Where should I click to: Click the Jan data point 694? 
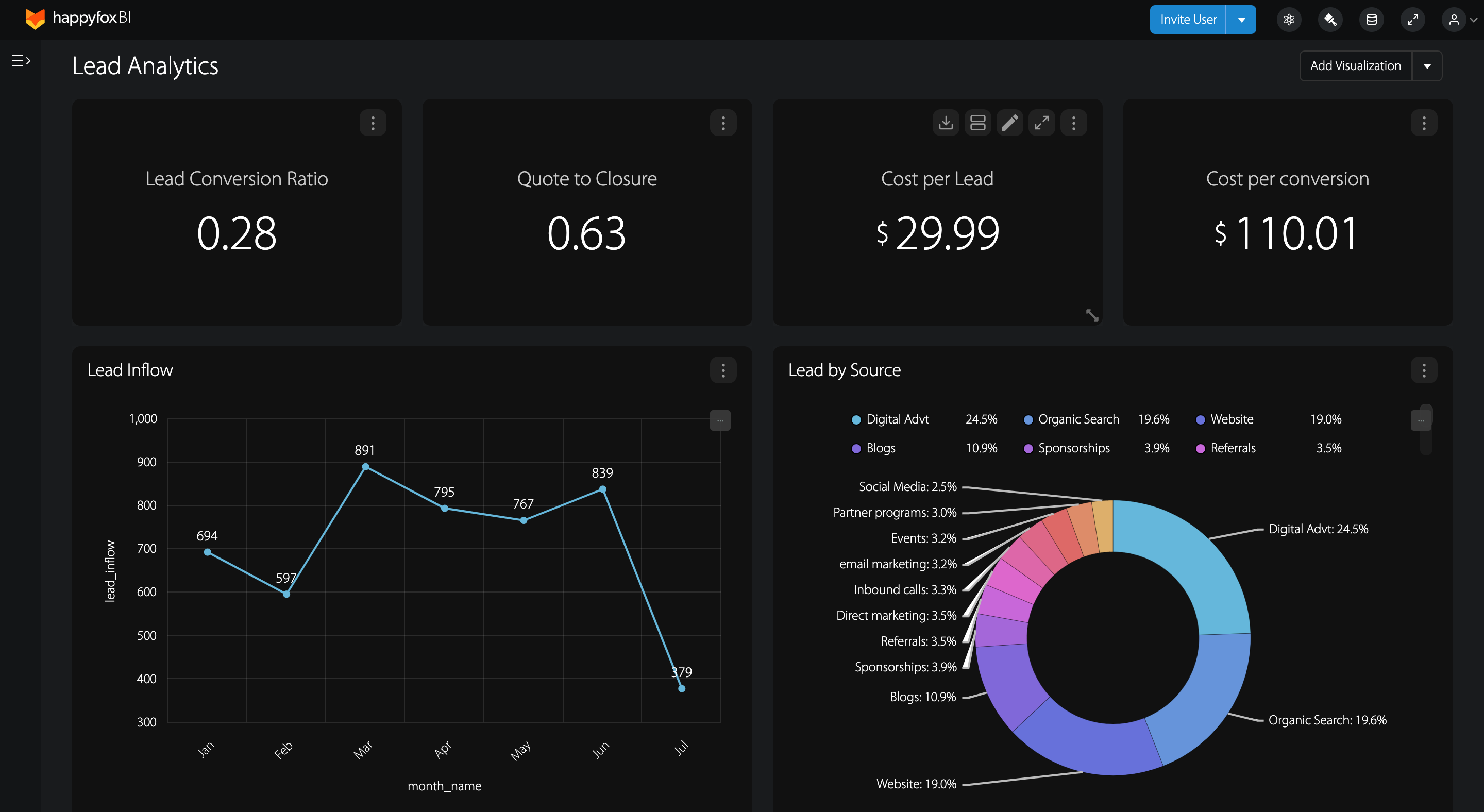(207, 552)
